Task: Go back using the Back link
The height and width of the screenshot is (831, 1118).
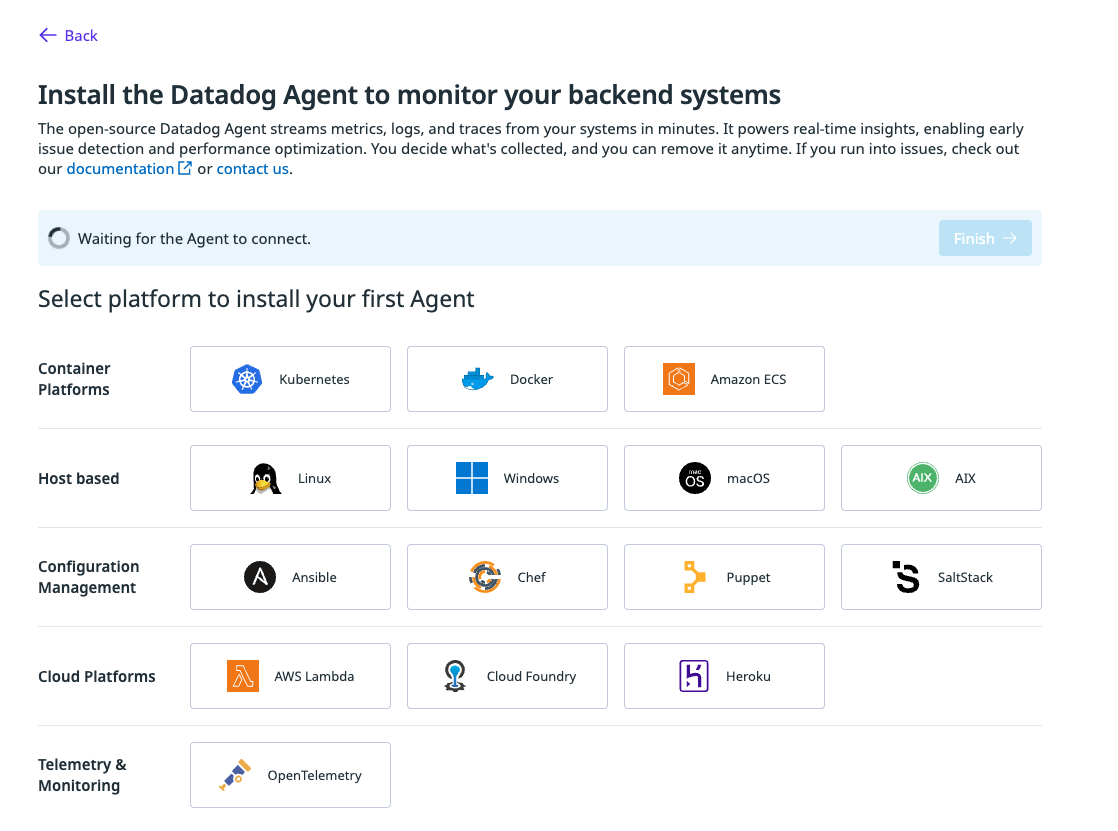Action: click(x=68, y=35)
